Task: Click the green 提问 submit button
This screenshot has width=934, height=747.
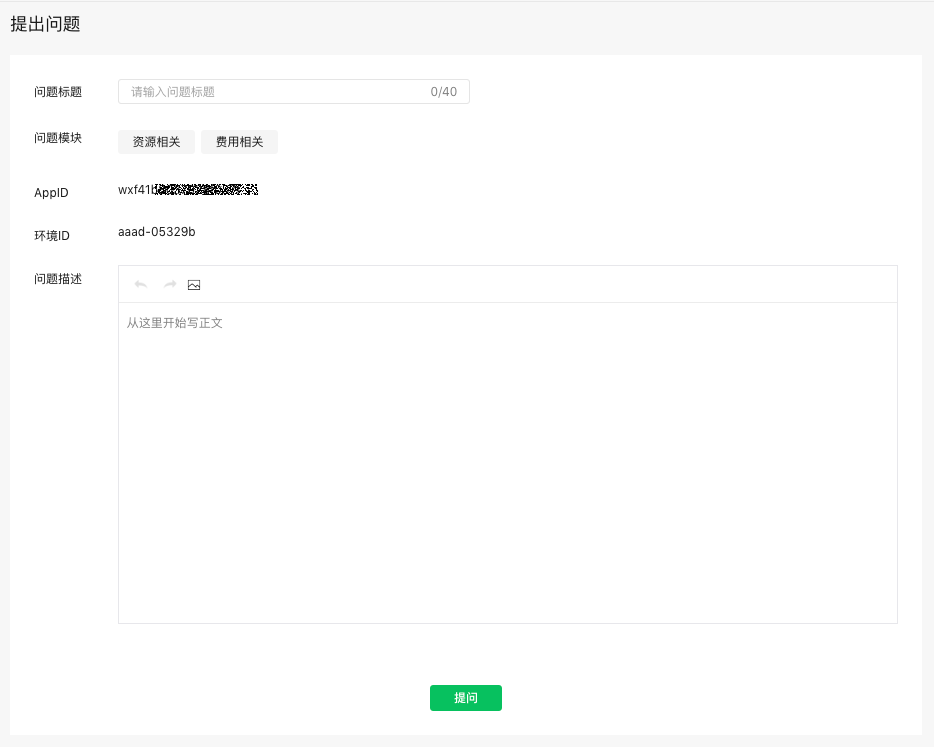Action: point(465,698)
